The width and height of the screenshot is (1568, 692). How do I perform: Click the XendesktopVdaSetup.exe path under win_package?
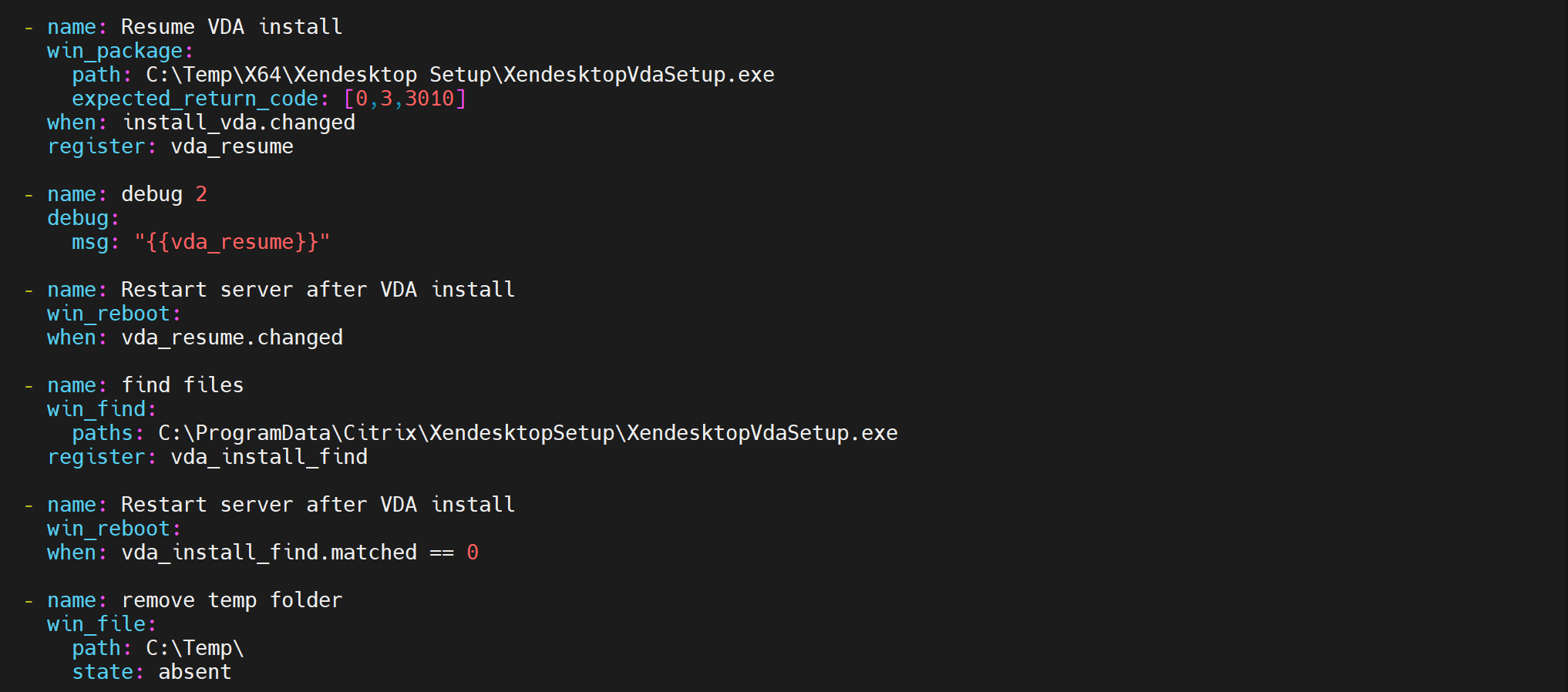pos(459,75)
